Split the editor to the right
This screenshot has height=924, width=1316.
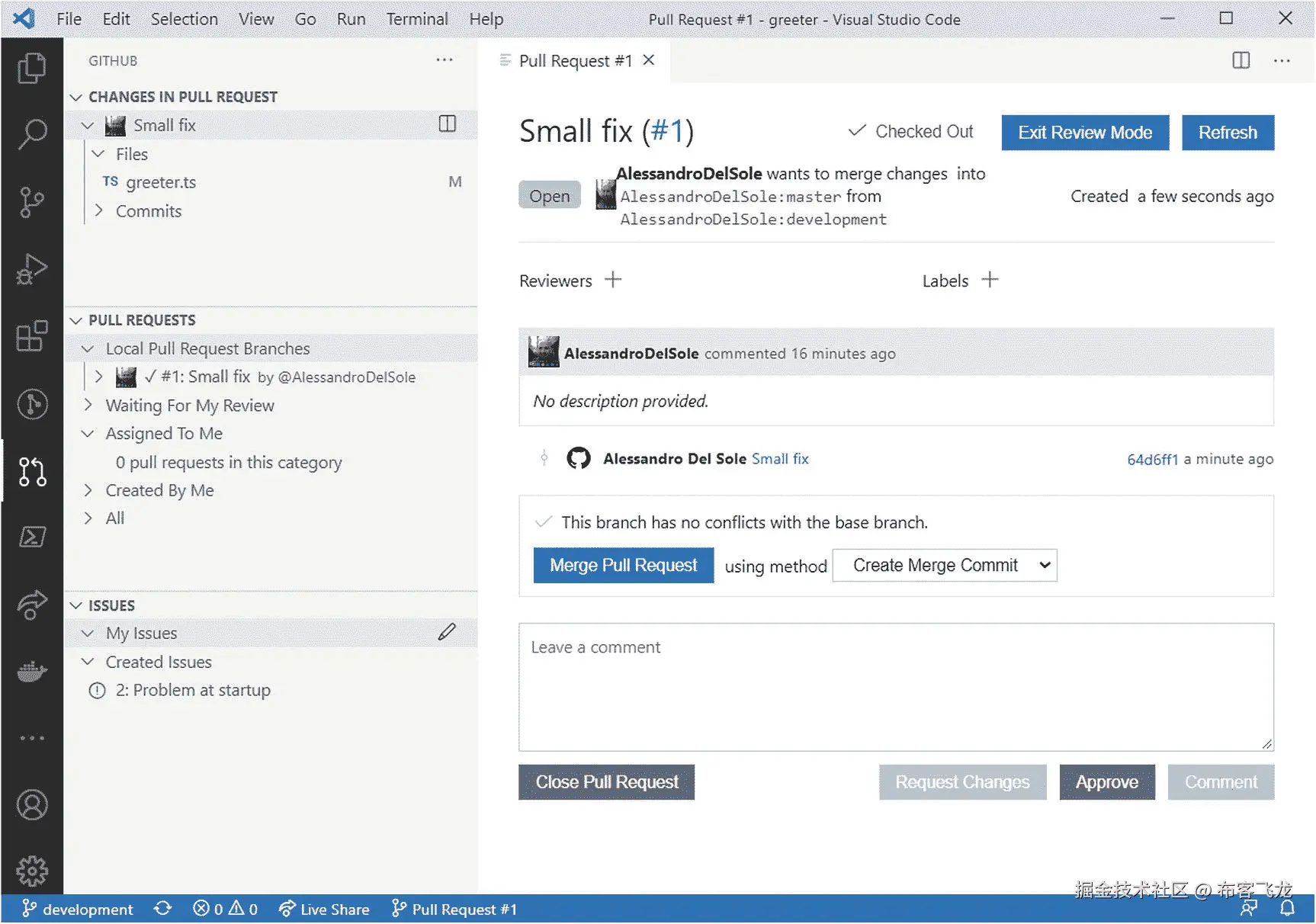click(x=1241, y=60)
